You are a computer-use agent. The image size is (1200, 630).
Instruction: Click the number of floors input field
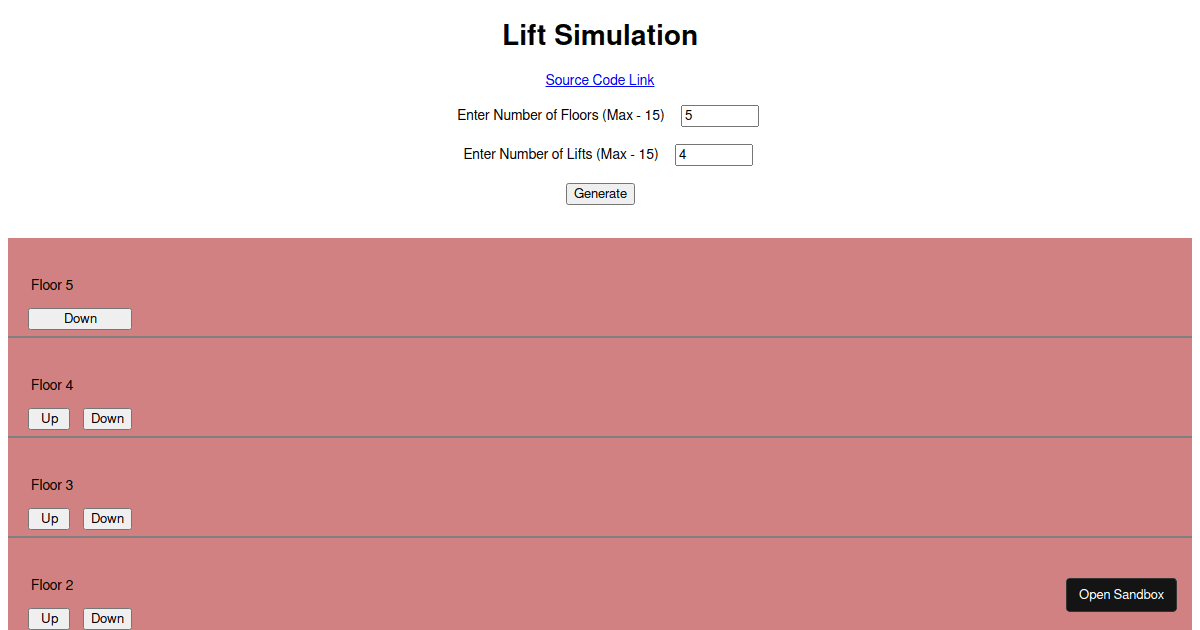(719, 115)
